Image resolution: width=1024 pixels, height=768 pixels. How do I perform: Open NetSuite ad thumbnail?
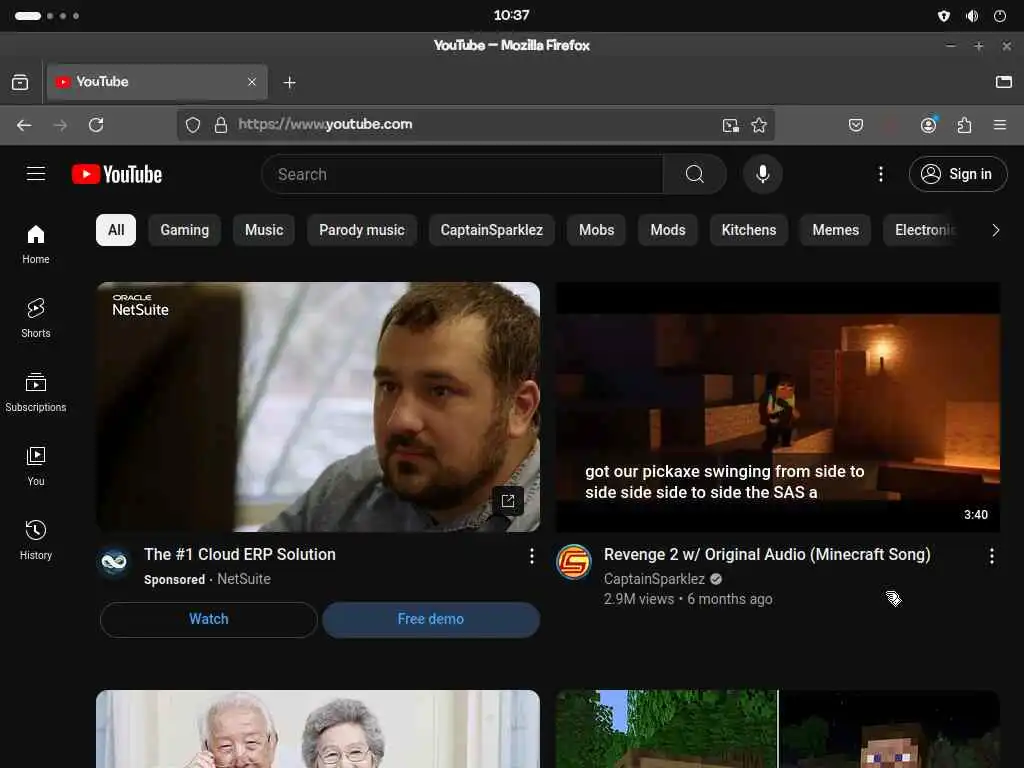pyautogui.click(x=318, y=406)
